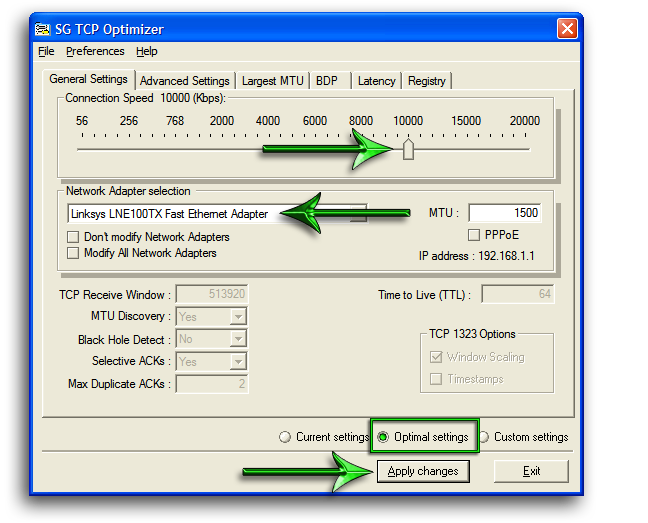648x523 pixels.
Task: Expand the MTU Discovery dropdown
Action: tap(238, 317)
